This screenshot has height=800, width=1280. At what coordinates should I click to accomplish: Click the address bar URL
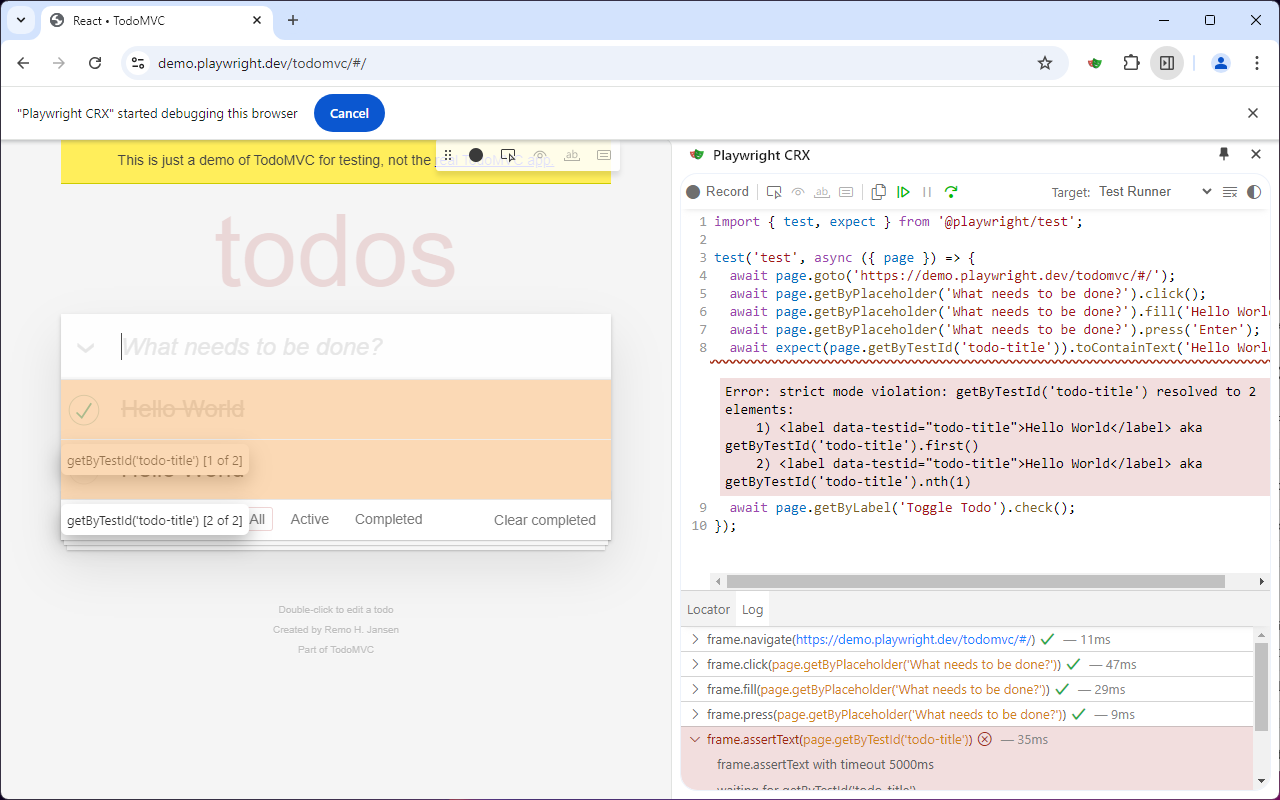coord(262,63)
